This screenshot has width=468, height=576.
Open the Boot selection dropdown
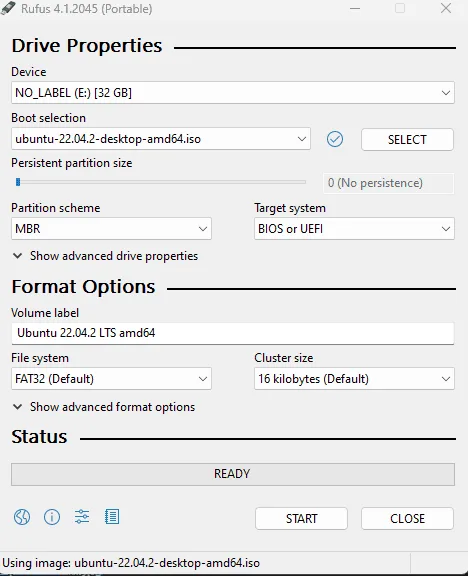click(161, 139)
